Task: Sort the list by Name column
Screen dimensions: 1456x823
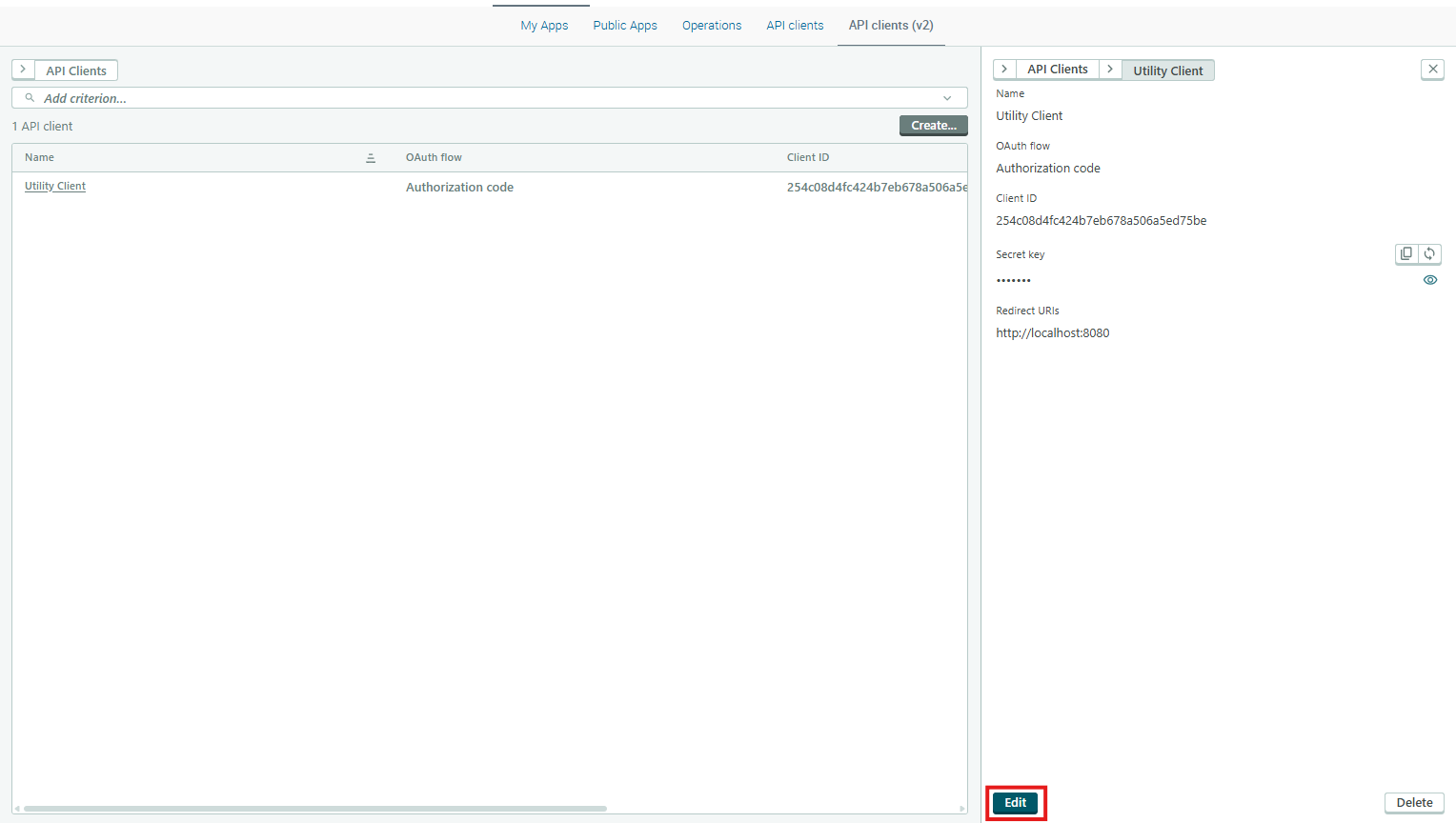Action: (x=371, y=158)
